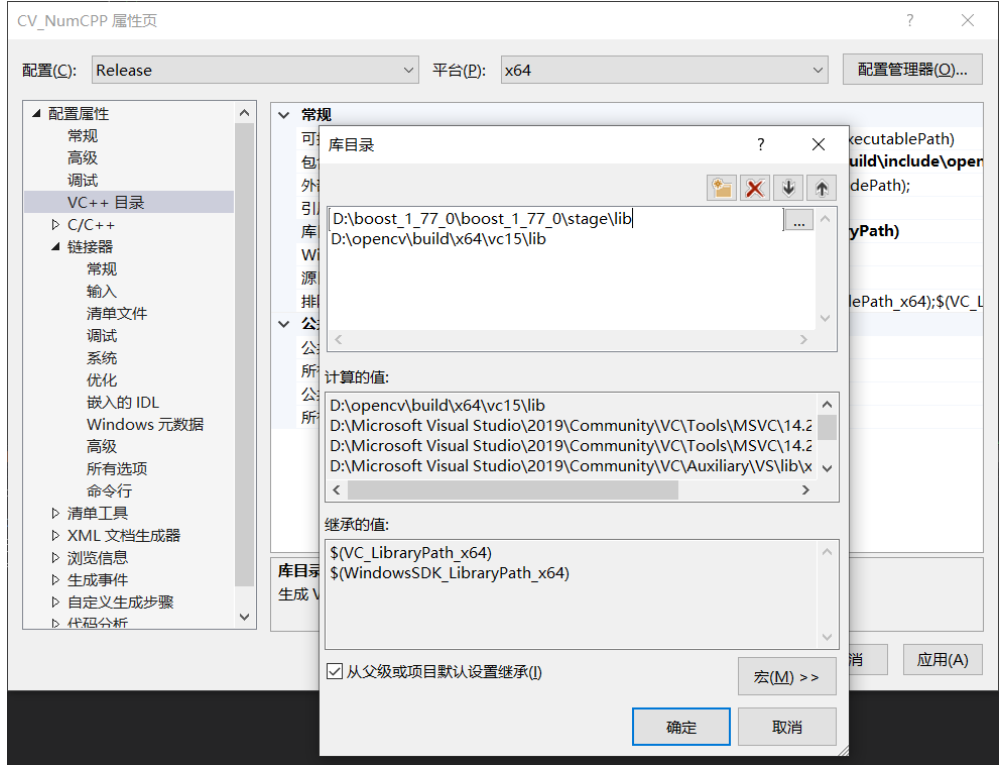Delete the selected library path
1004x776 pixels.
coord(755,187)
